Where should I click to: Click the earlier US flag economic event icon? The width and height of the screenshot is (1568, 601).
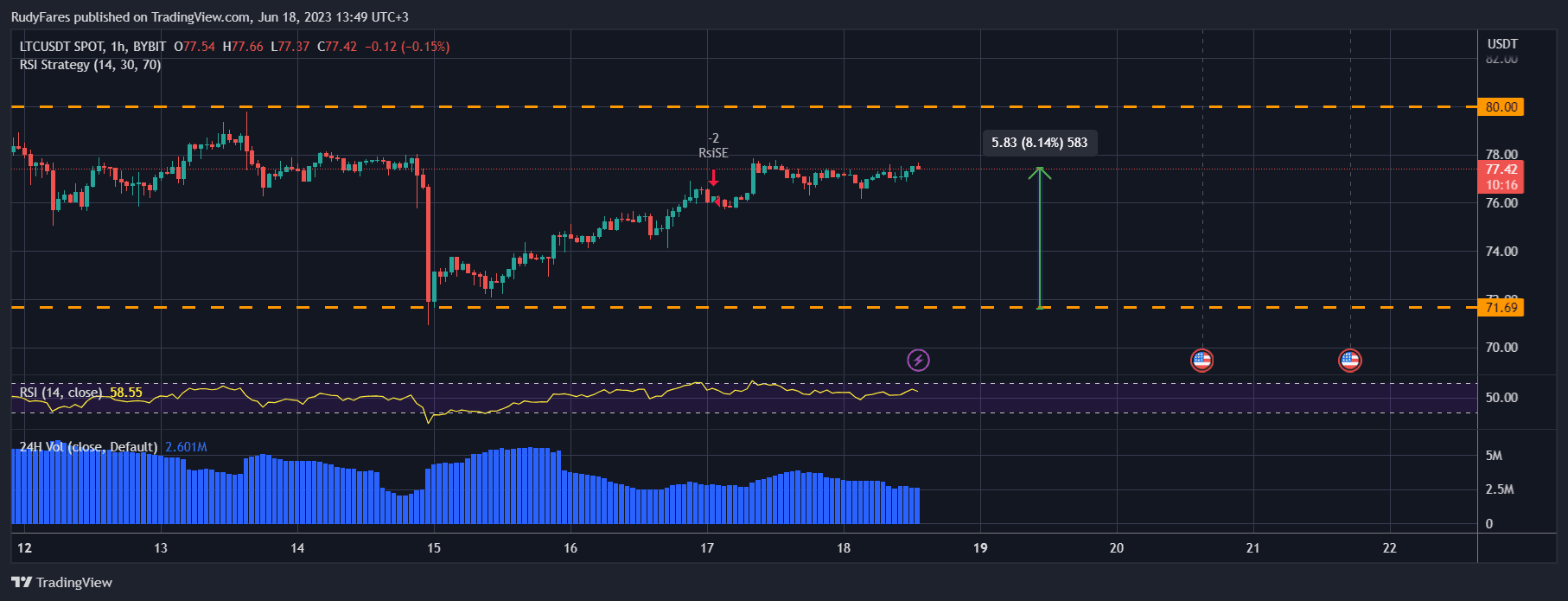[1201, 360]
